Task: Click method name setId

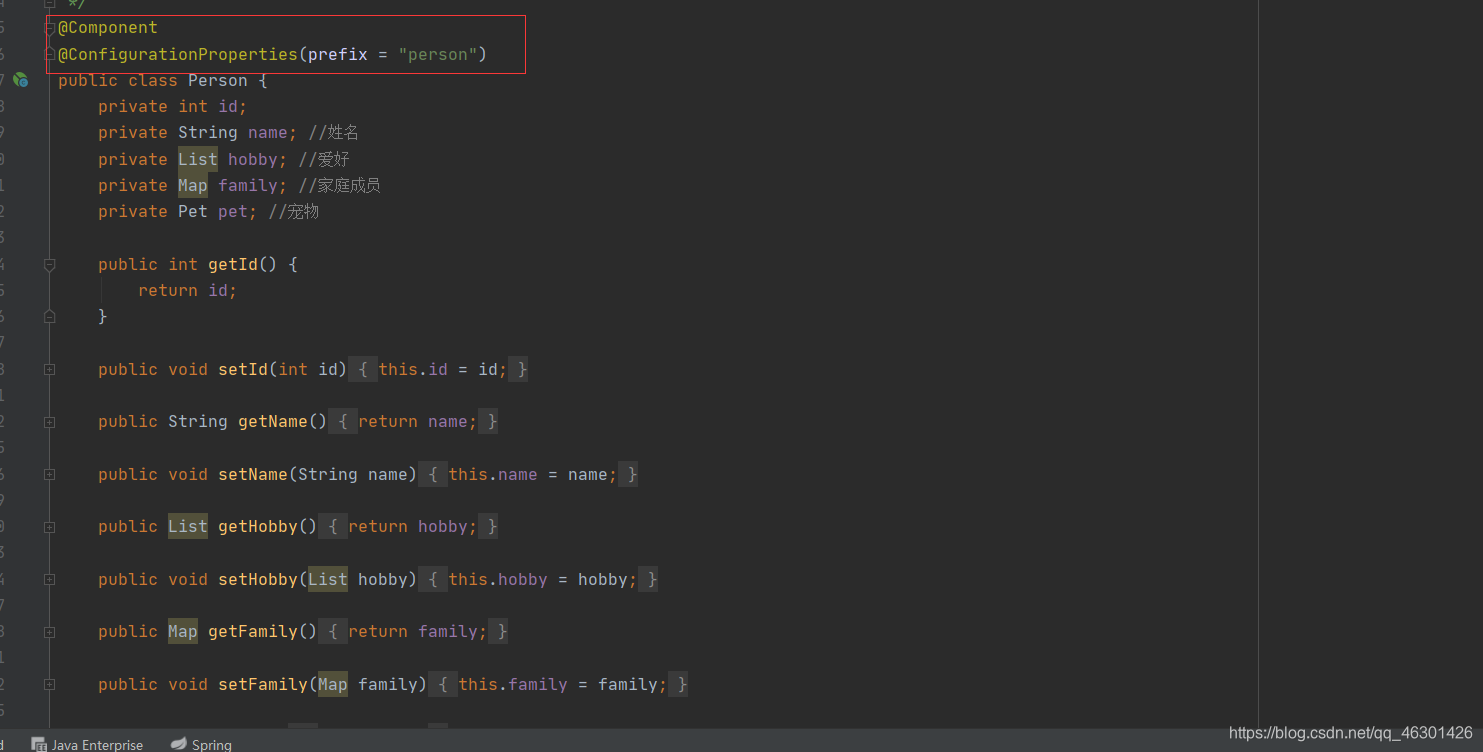Action: click(243, 369)
